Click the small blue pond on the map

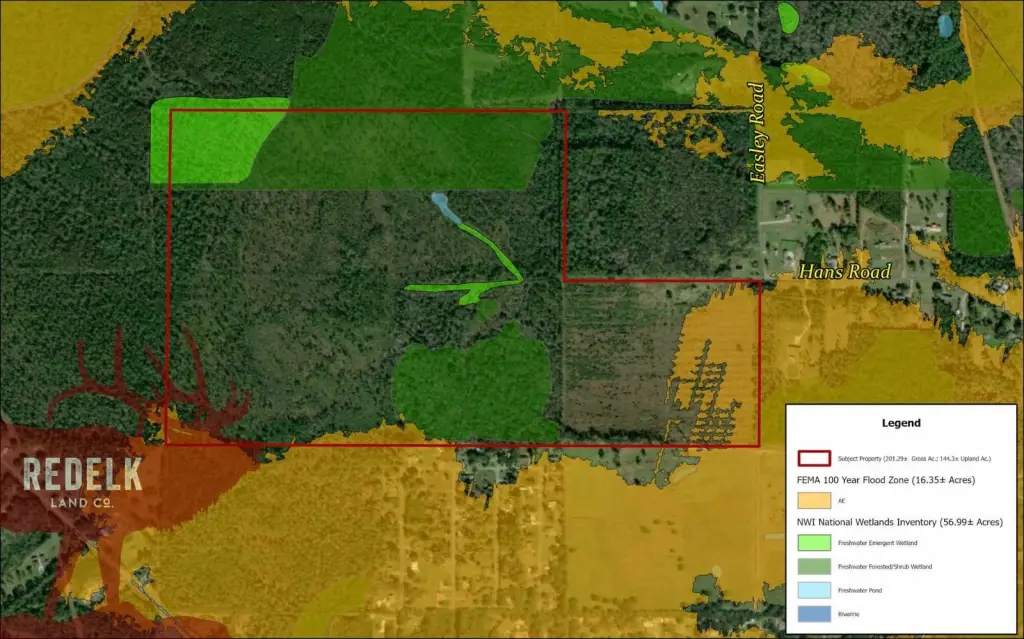pyautogui.click(x=442, y=208)
